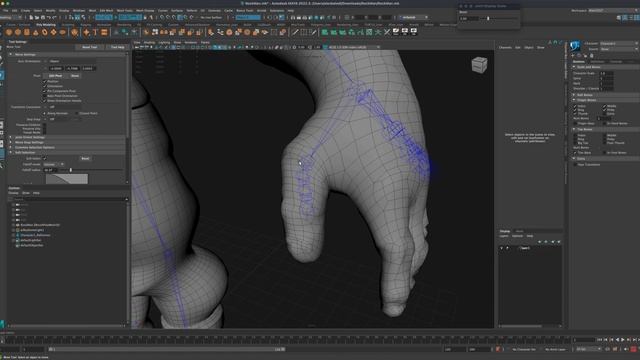Click Reset button next to Edit Pivot
This screenshot has height=360, width=640.
75,76
